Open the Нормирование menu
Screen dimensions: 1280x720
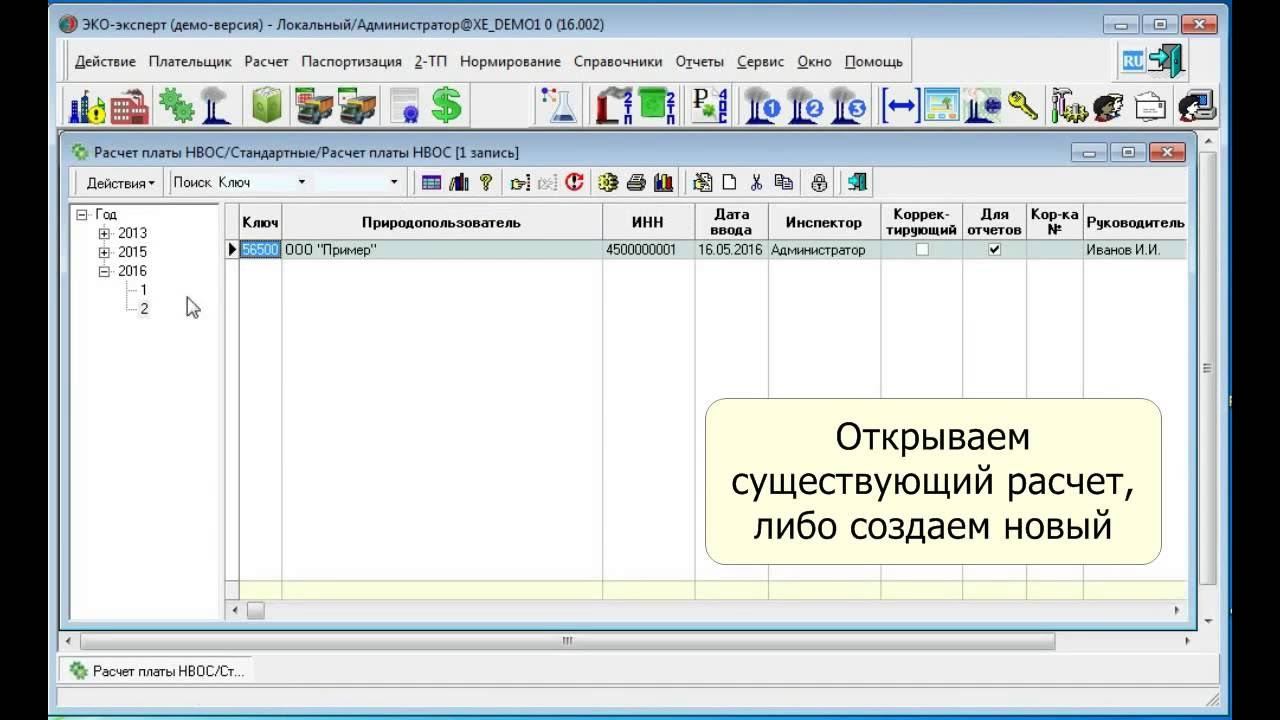(511, 61)
